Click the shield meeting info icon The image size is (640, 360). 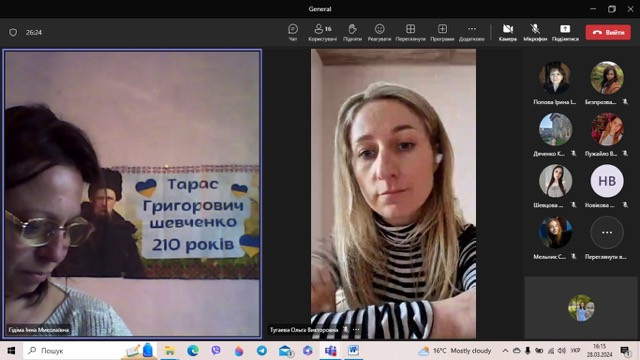pos(13,32)
